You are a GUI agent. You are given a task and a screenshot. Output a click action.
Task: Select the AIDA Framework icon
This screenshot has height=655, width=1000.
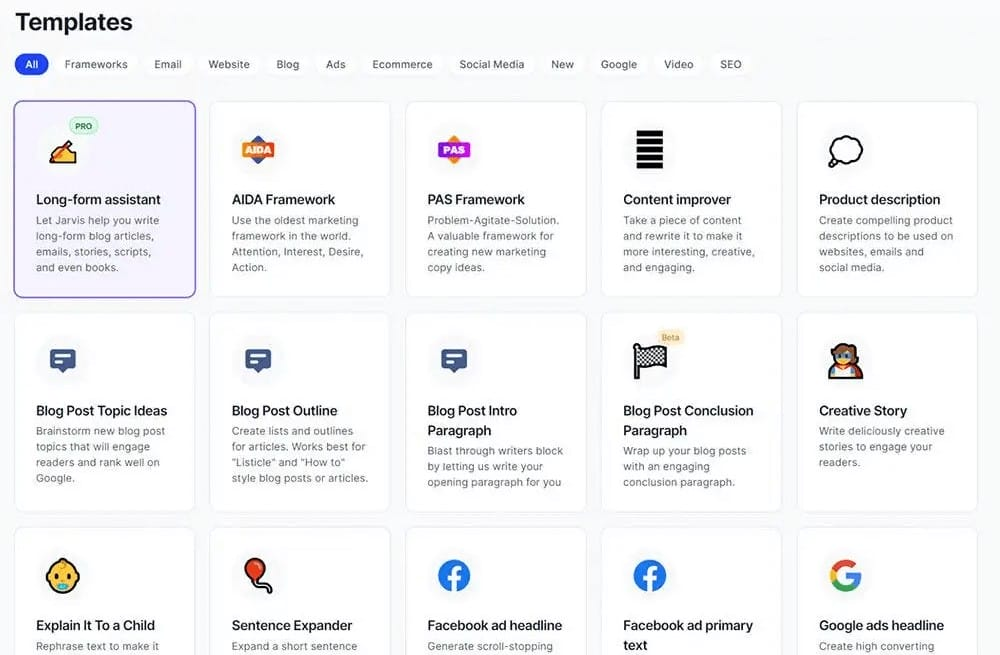pos(258,150)
